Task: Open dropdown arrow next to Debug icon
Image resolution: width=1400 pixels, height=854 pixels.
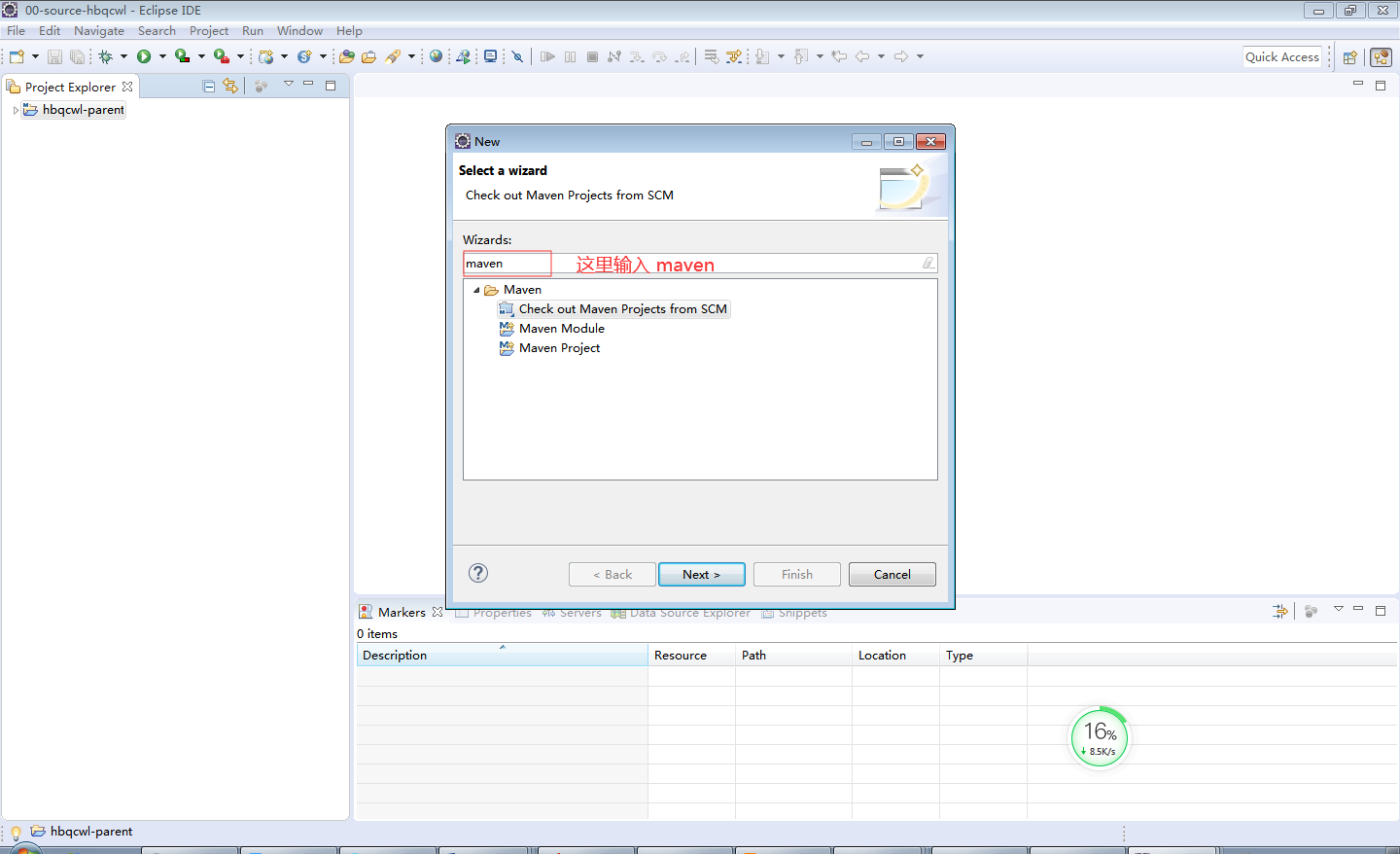Action: pos(123,56)
